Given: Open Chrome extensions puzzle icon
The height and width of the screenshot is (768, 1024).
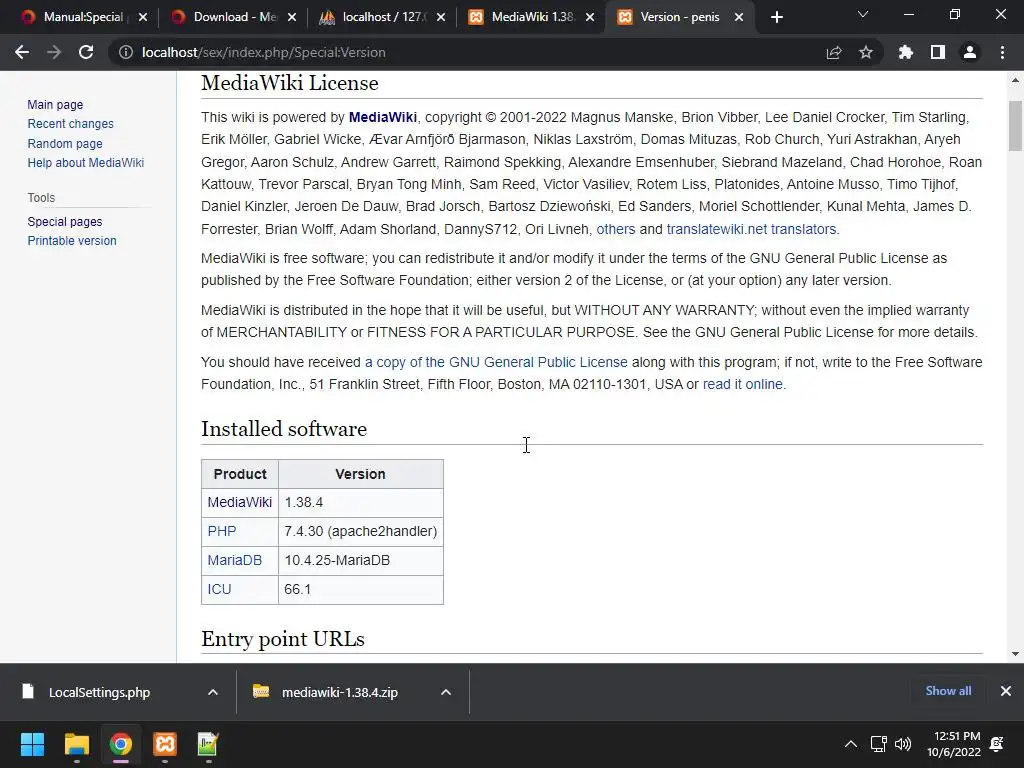Looking at the screenshot, I should [x=905, y=52].
